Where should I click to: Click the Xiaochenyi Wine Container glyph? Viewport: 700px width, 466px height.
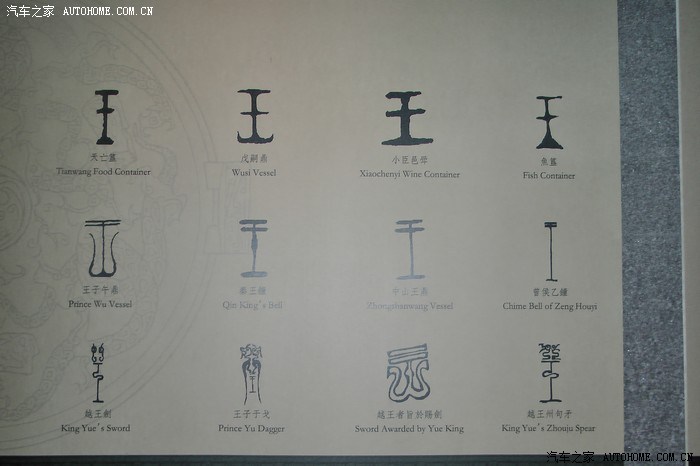tap(408, 118)
